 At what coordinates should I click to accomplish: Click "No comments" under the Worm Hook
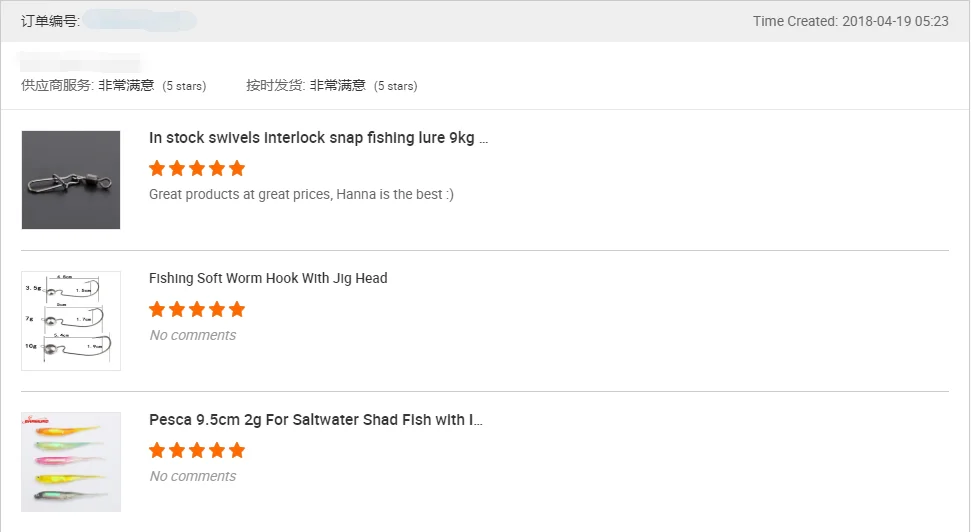point(193,335)
